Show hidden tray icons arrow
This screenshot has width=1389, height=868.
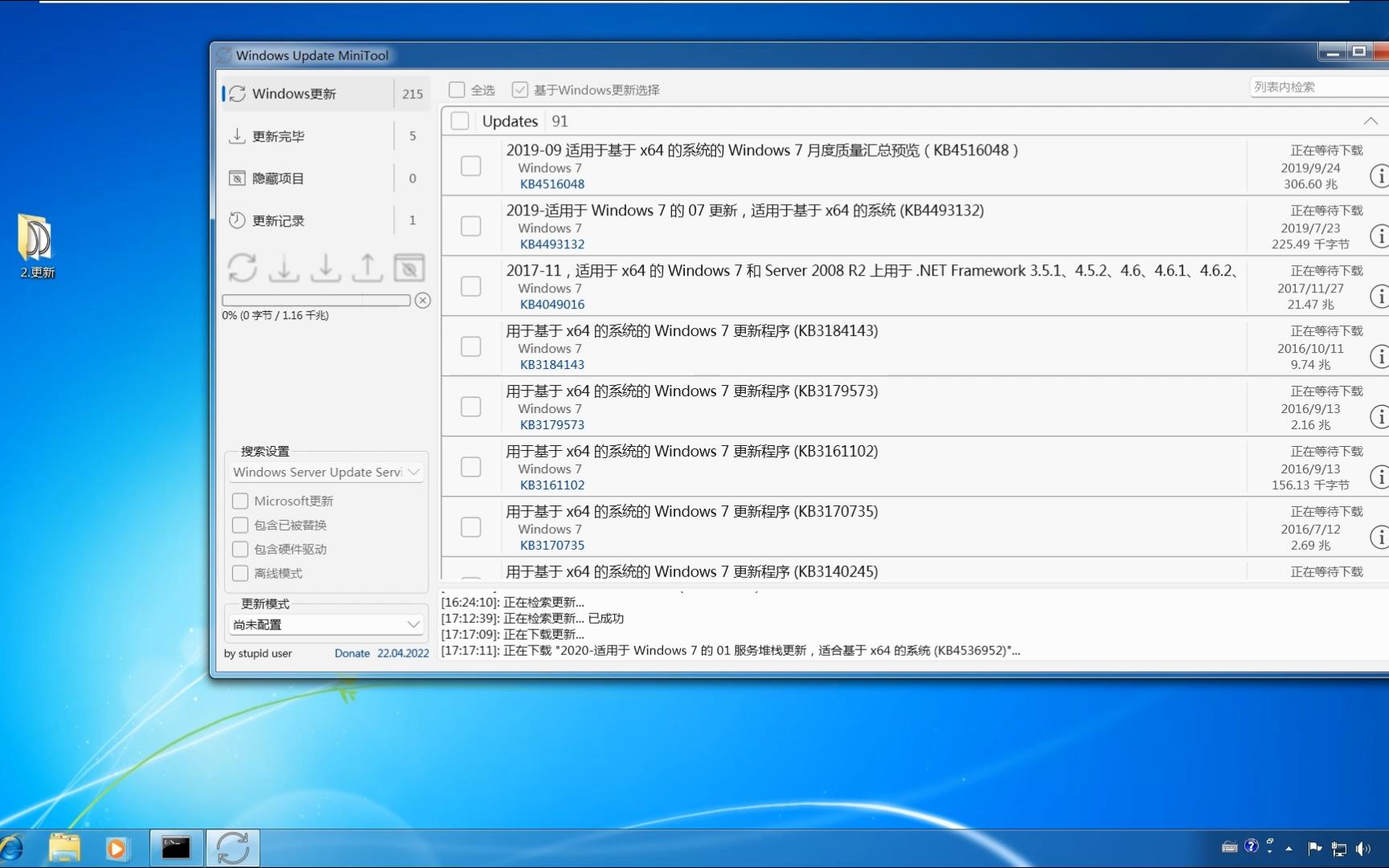click(1289, 848)
